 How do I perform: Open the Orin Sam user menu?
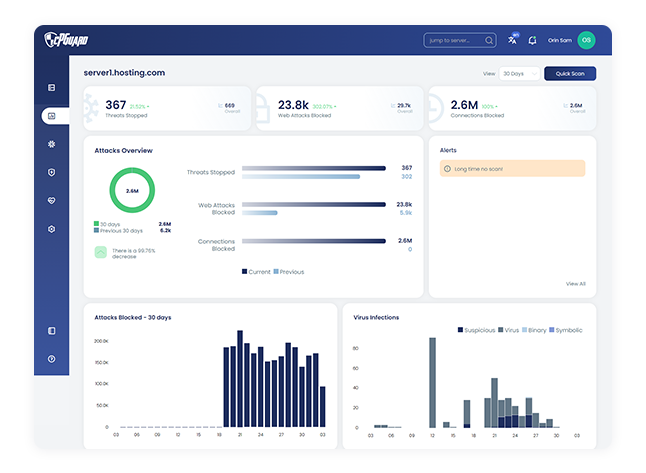point(558,41)
